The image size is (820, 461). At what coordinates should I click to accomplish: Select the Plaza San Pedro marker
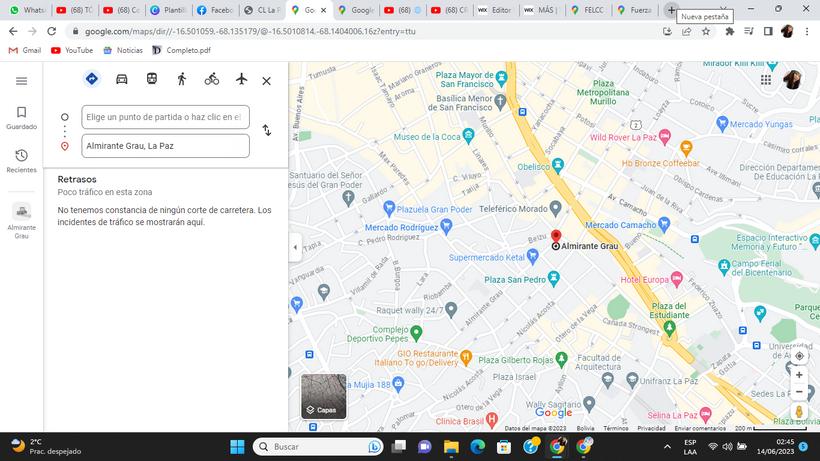coord(553,279)
